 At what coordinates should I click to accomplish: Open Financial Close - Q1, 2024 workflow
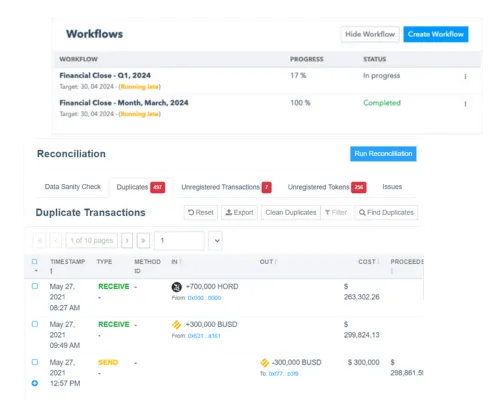click(105, 76)
